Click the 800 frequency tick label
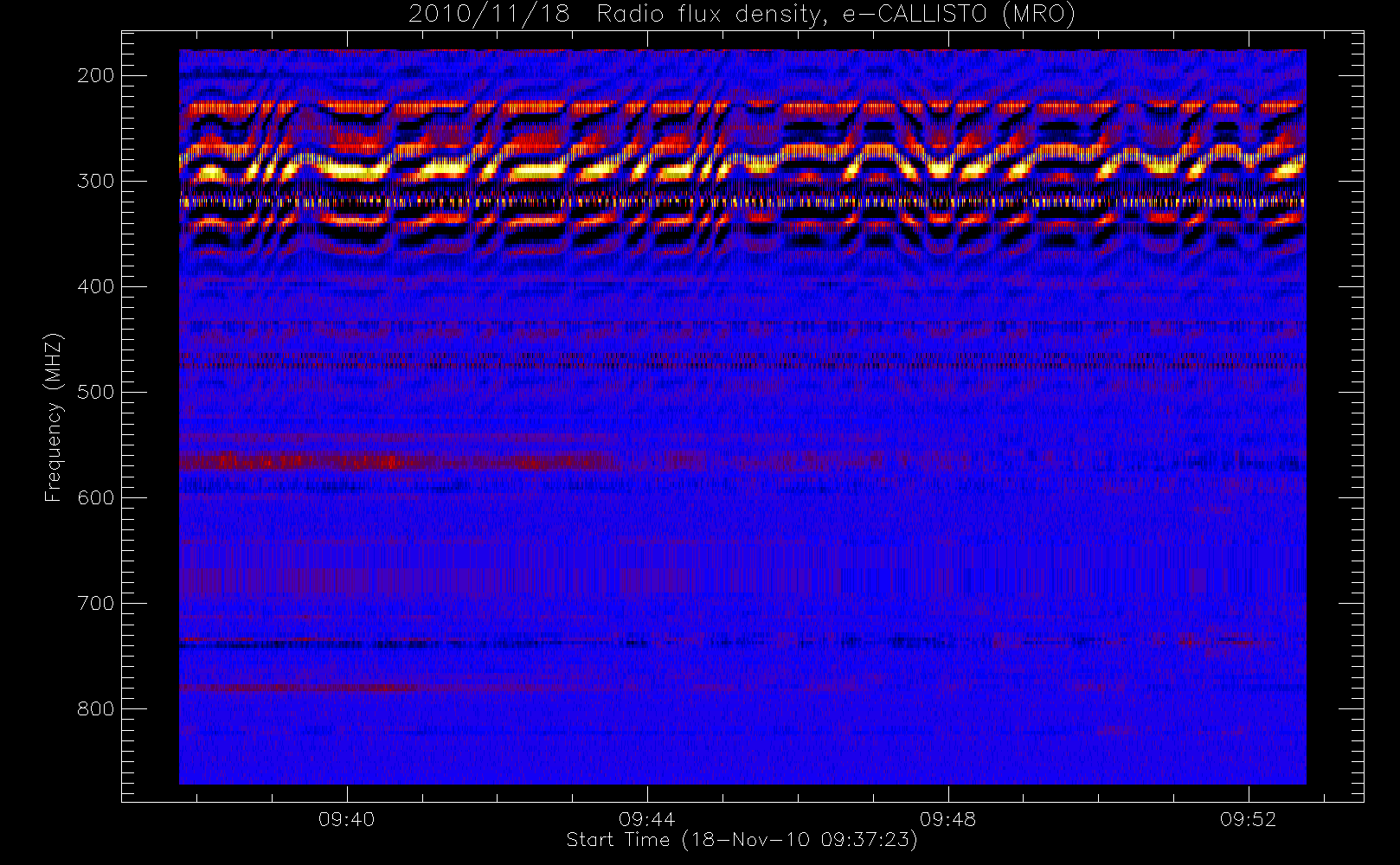 click(x=96, y=708)
